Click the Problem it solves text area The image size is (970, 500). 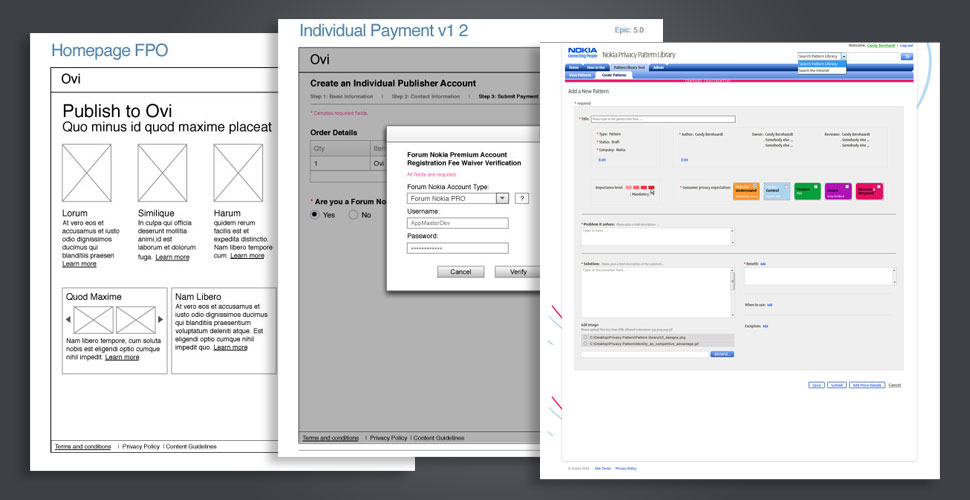tap(658, 237)
